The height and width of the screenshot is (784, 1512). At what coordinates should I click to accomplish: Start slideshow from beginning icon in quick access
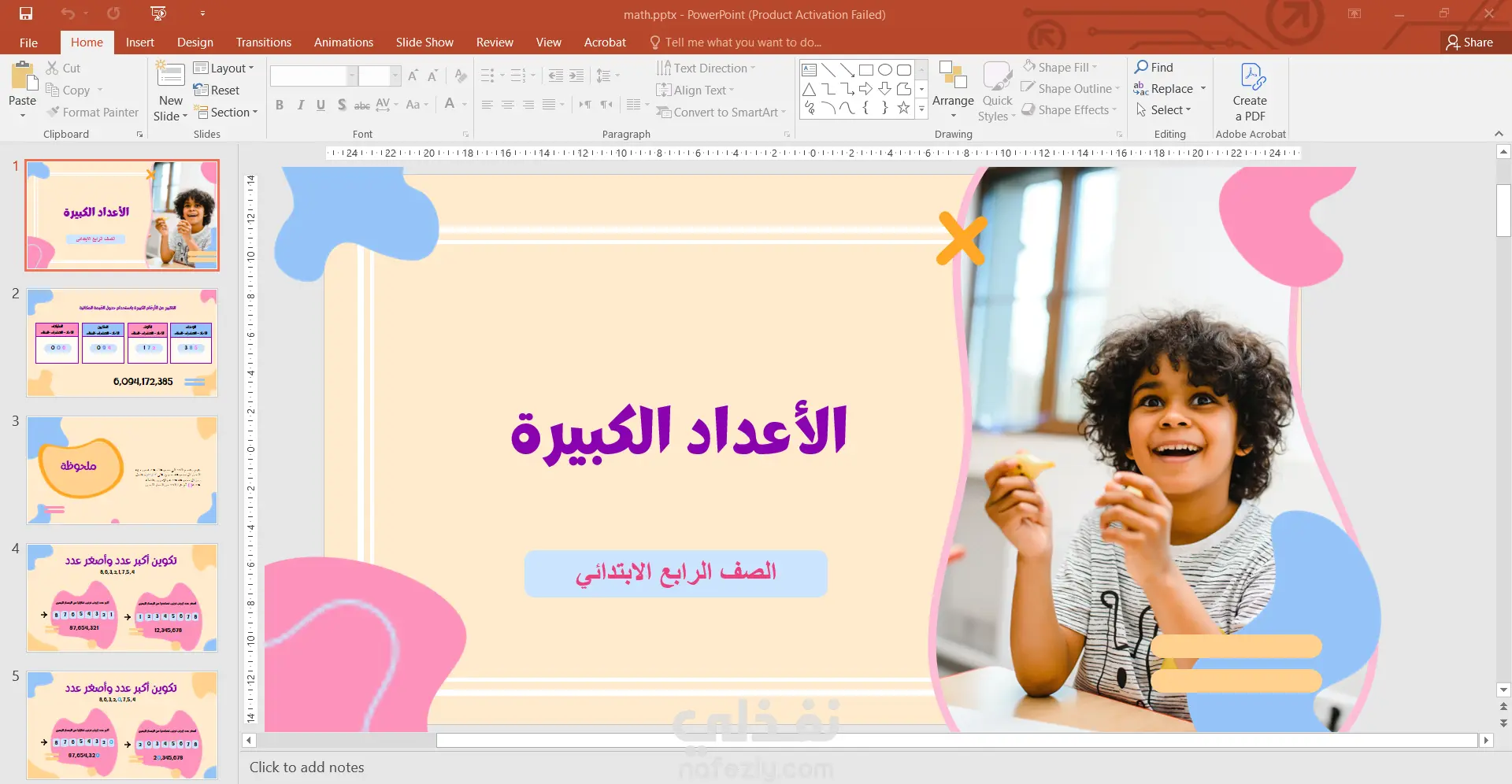click(158, 13)
